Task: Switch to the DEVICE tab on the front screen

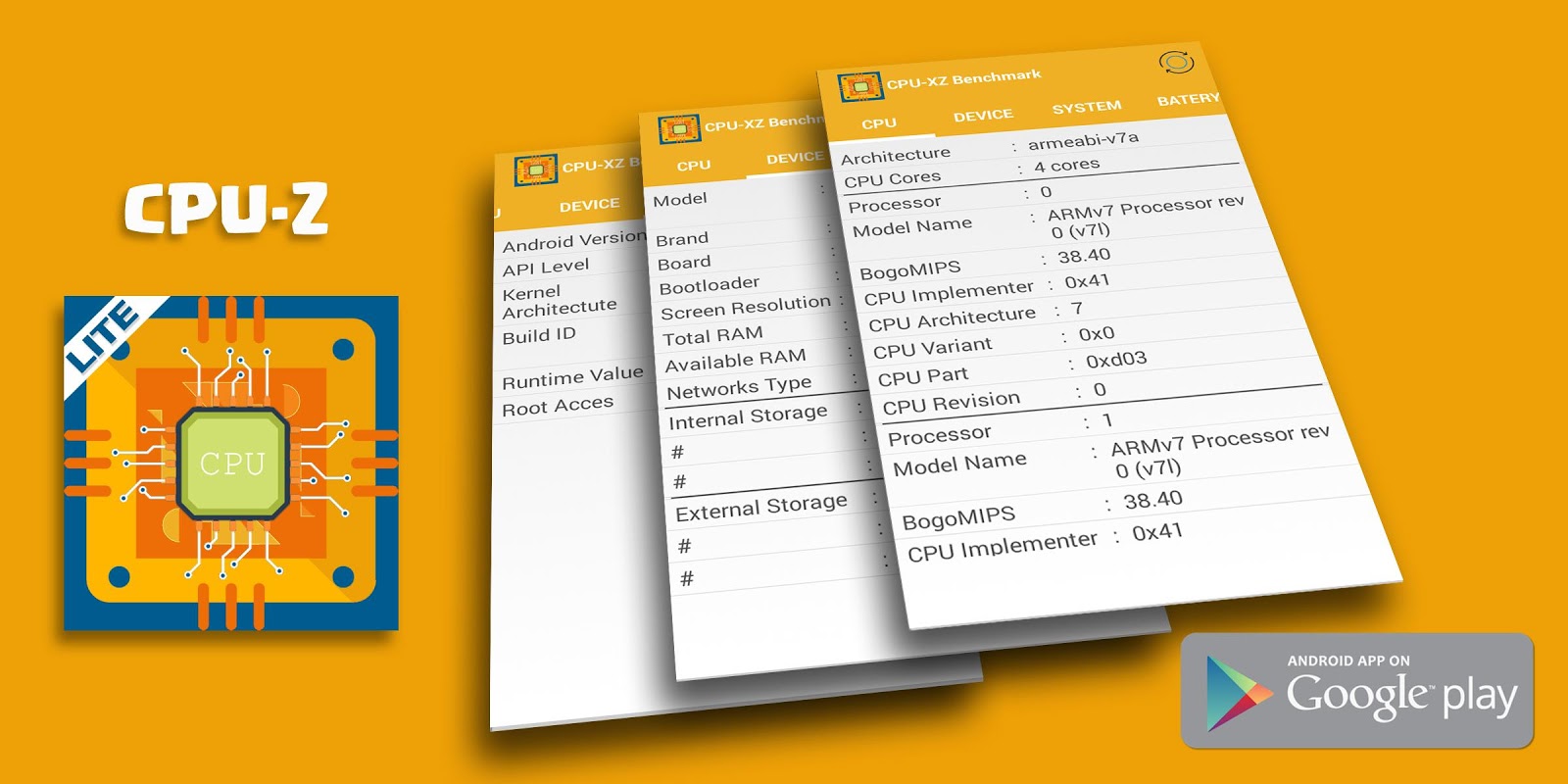Action: [x=983, y=116]
